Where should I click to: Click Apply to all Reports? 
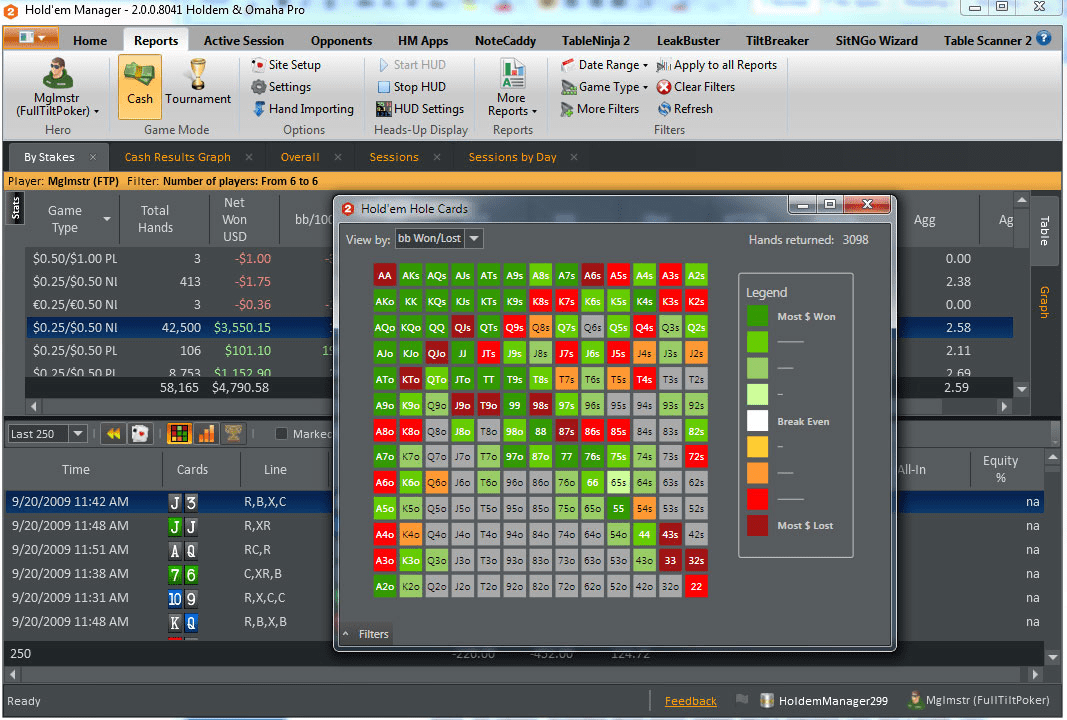tap(716, 65)
